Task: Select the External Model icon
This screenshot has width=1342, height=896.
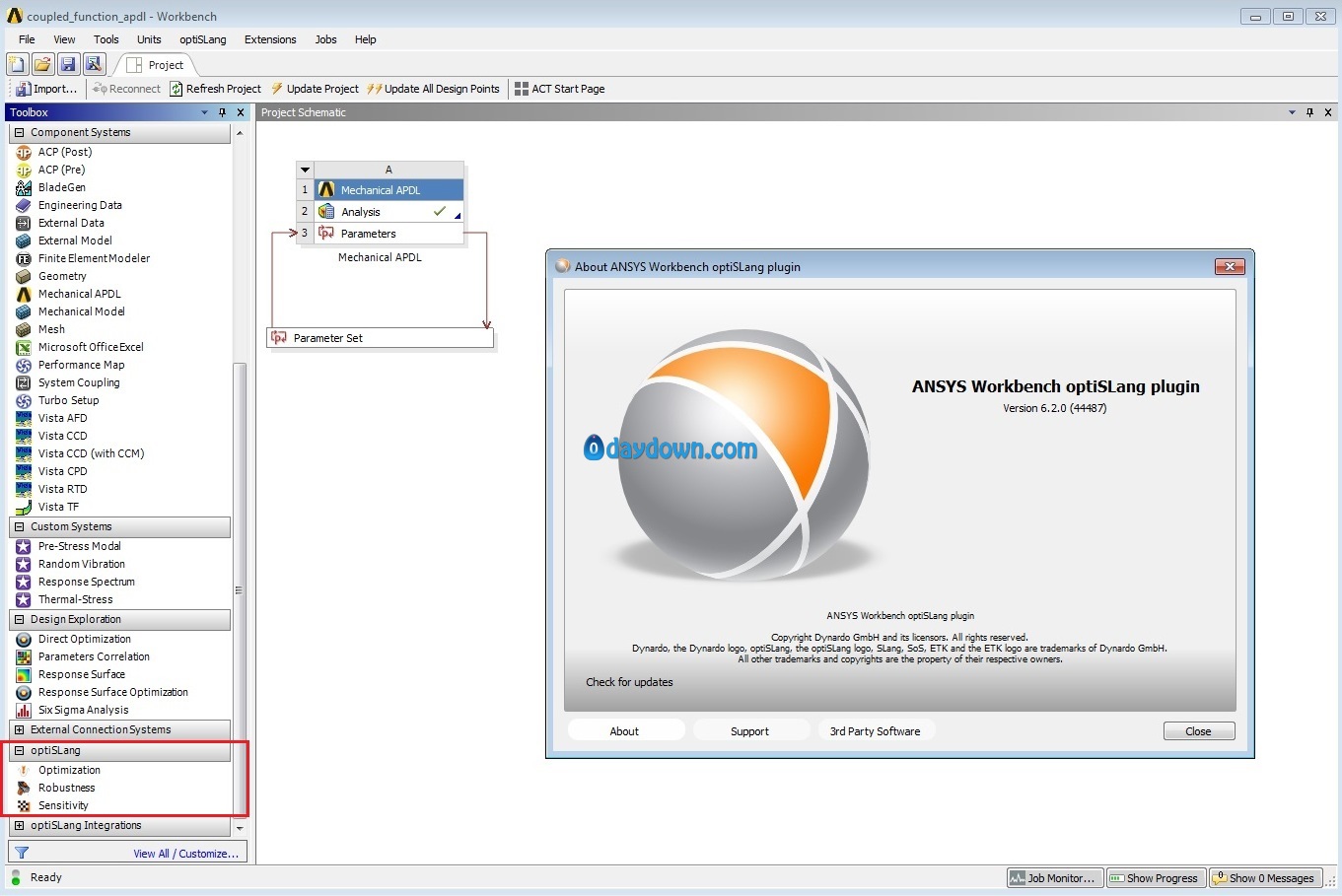Action: 24,241
